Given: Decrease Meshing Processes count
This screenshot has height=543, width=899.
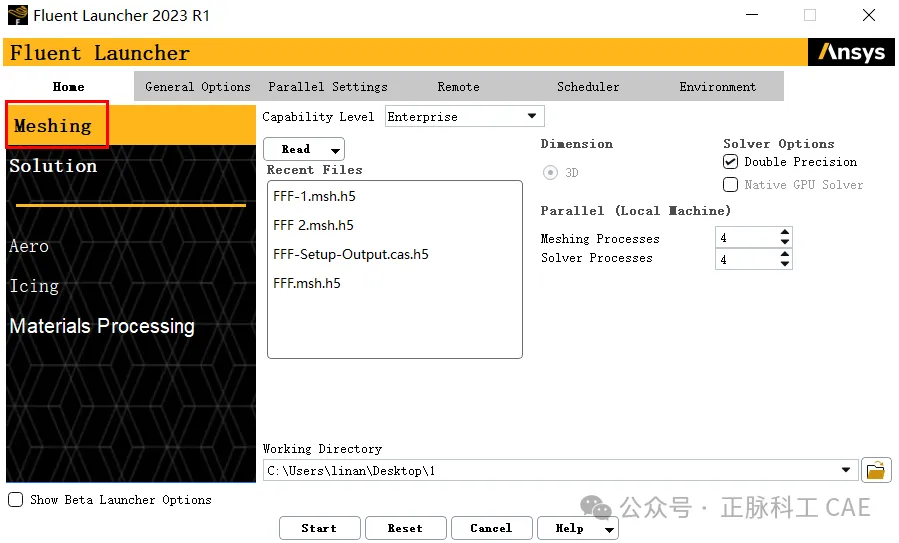Looking at the screenshot, I should pyautogui.click(x=785, y=242).
